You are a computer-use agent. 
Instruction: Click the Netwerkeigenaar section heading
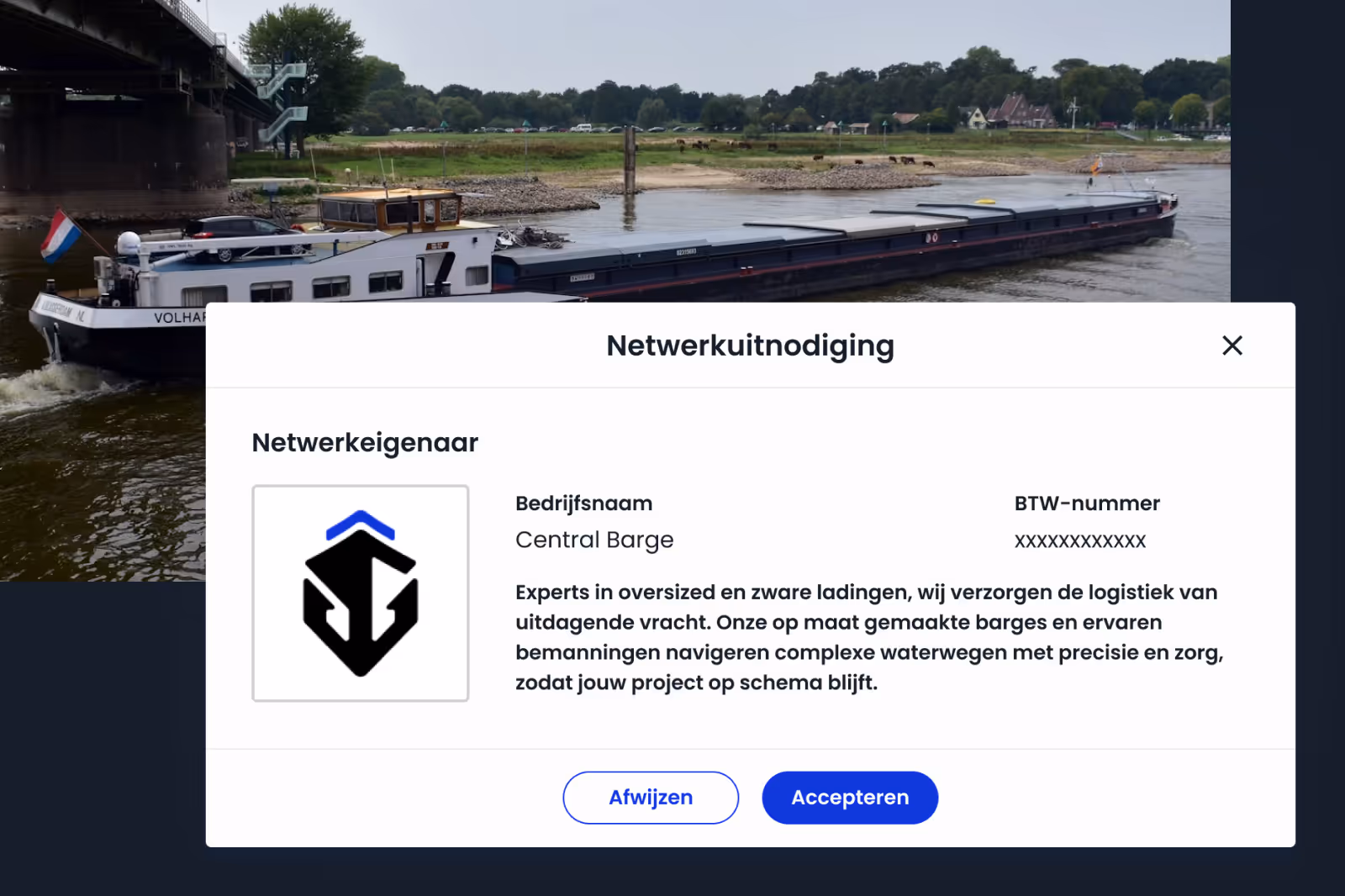(x=365, y=442)
